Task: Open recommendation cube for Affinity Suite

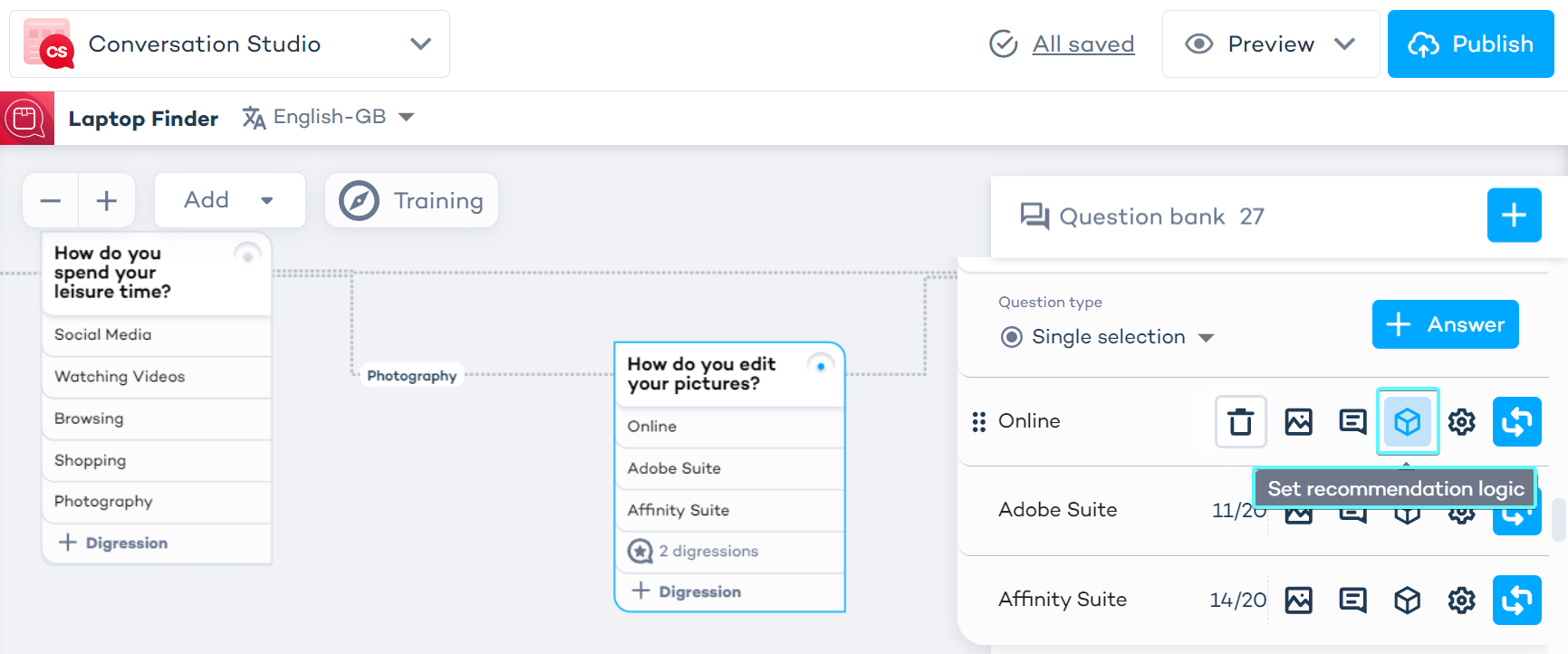Action: coord(1407,601)
